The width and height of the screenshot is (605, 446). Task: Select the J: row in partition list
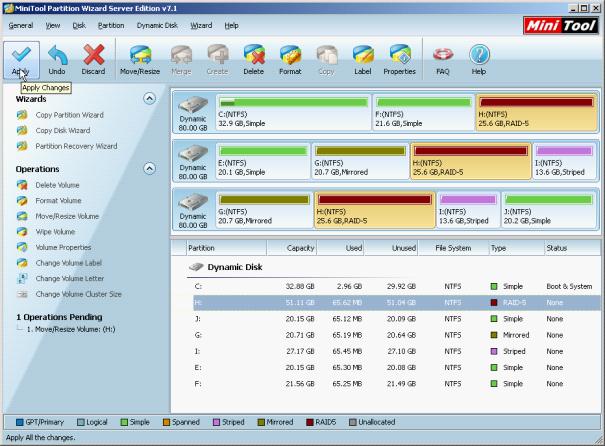[397, 319]
